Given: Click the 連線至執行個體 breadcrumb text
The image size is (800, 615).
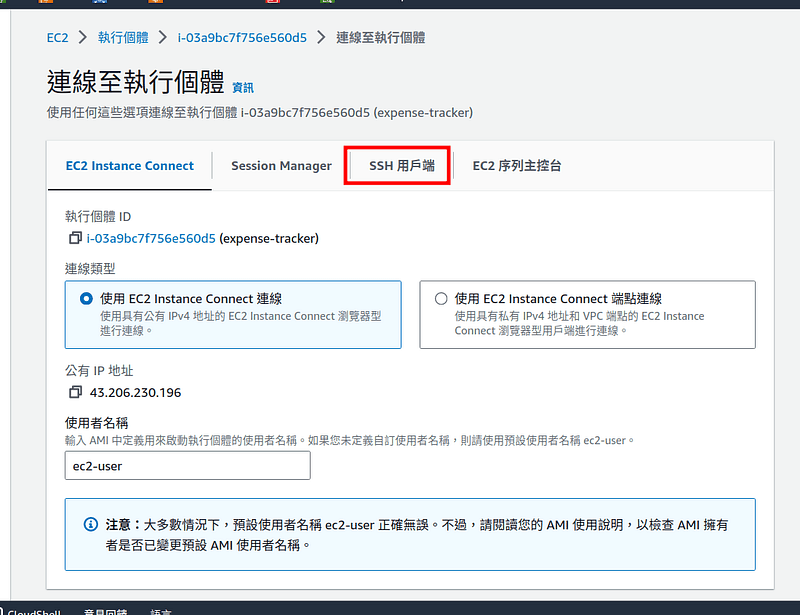Looking at the screenshot, I should coord(381,38).
